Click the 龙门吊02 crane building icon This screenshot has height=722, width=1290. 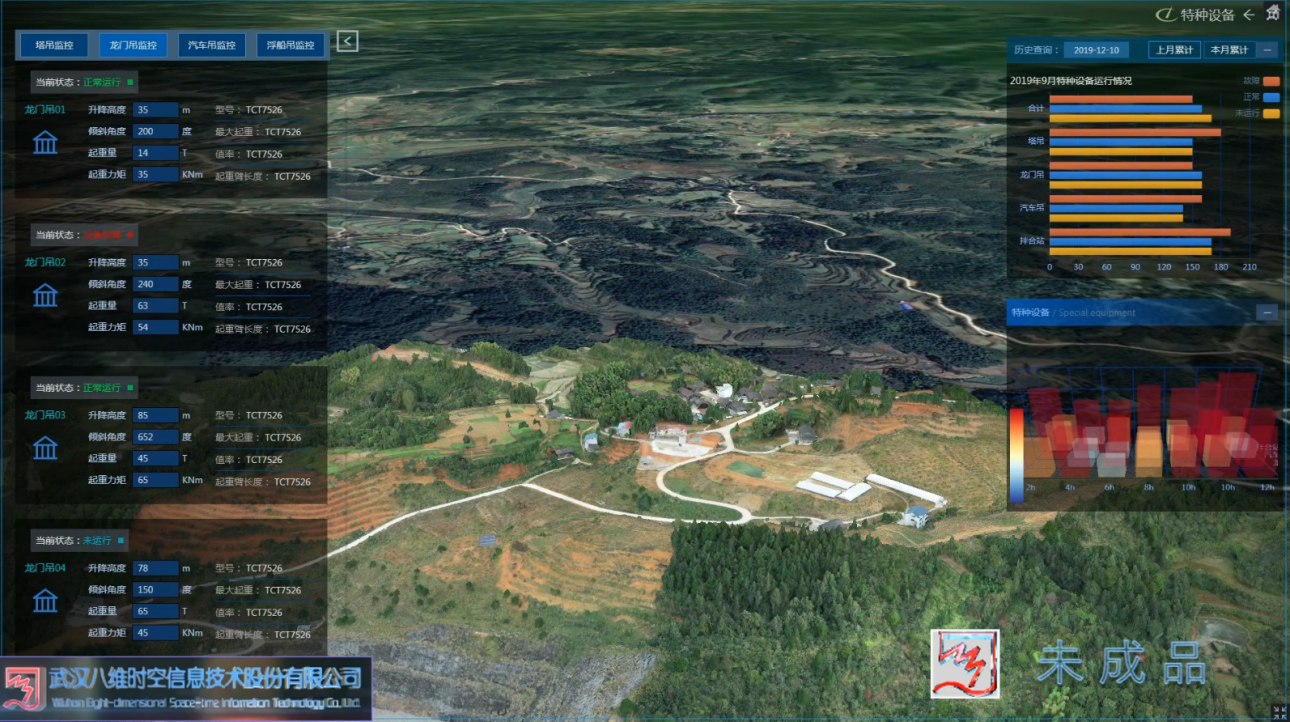coord(45,295)
